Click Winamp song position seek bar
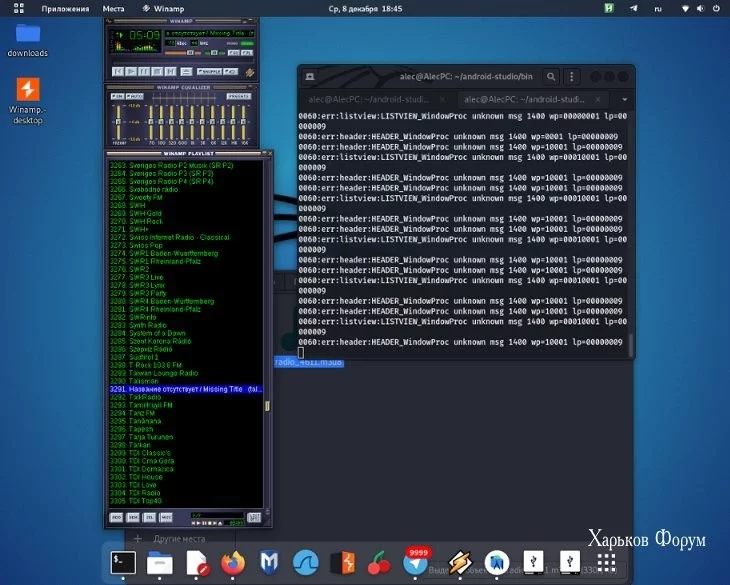Viewport: 730px width, 585px height. [182, 62]
